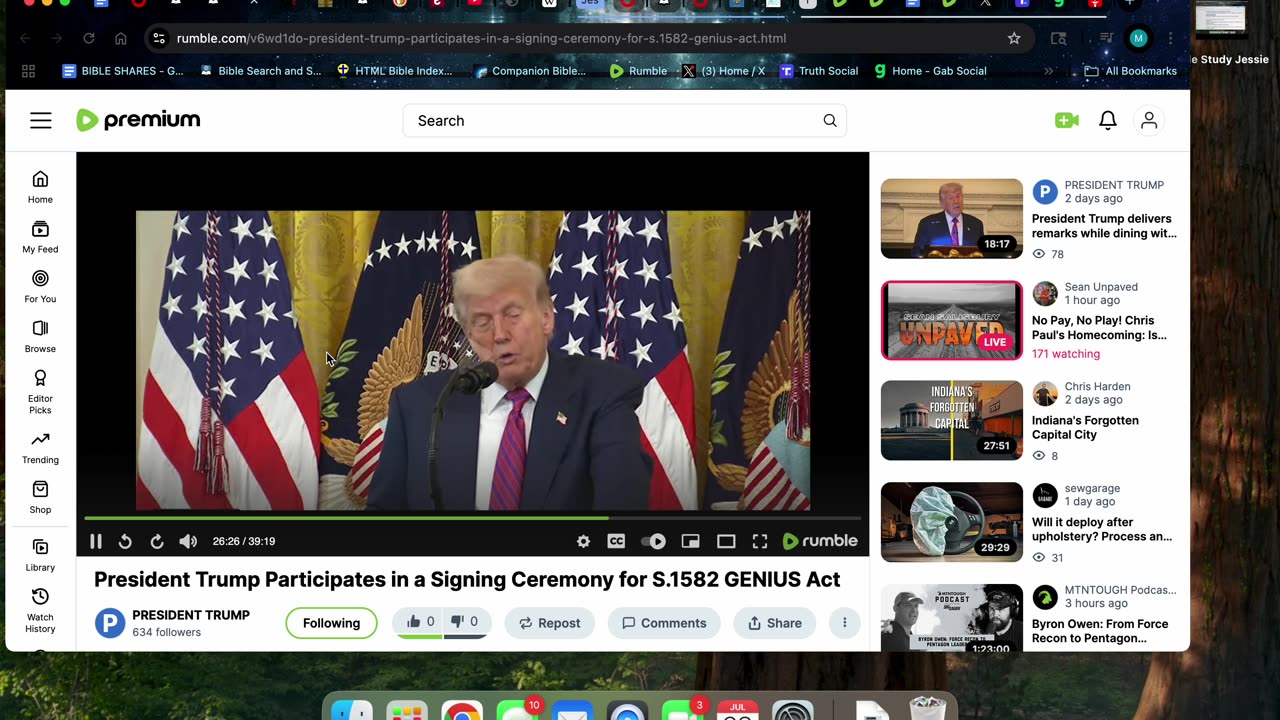
Task: Open Home - Gab Social bookmark
Action: 930,71
